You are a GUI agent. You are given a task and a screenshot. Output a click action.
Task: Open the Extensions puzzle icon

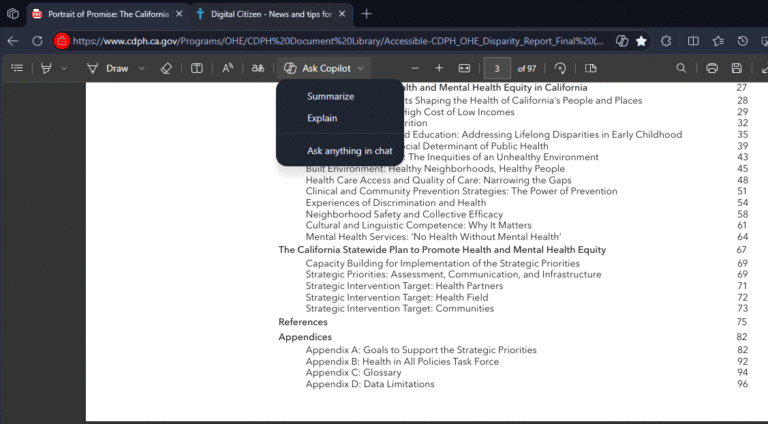click(666, 41)
